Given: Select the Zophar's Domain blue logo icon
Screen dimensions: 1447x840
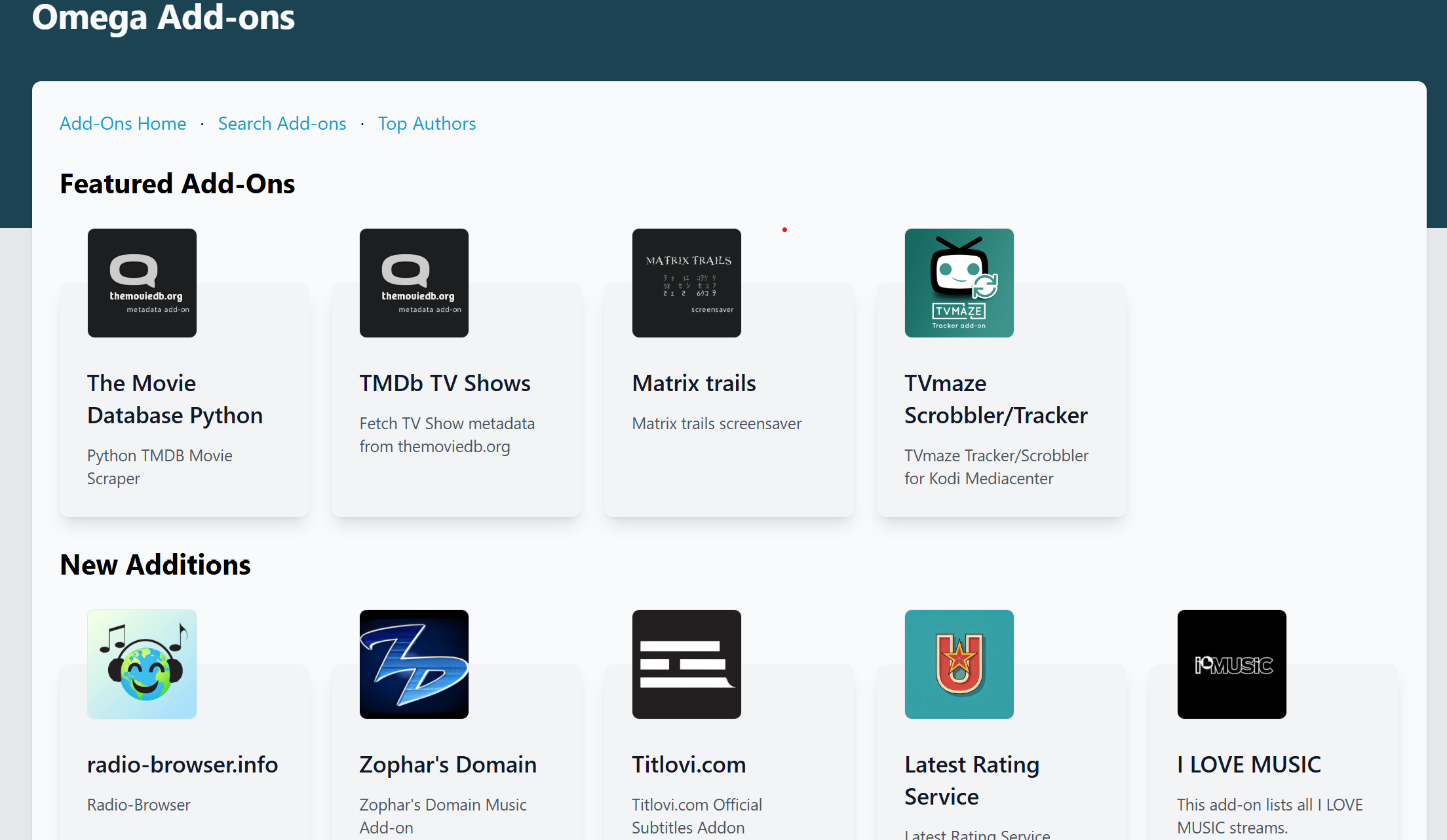Looking at the screenshot, I should click(414, 664).
